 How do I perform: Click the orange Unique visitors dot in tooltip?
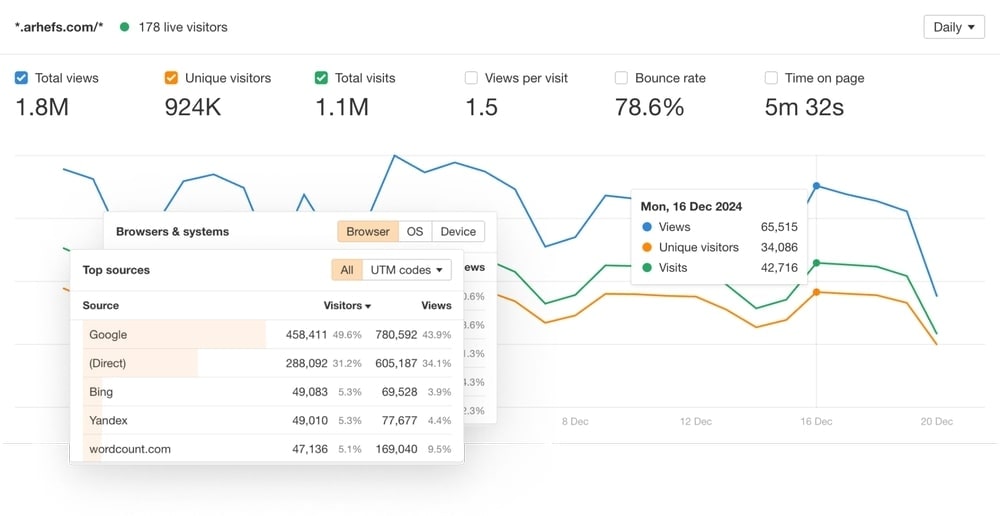(x=647, y=247)
